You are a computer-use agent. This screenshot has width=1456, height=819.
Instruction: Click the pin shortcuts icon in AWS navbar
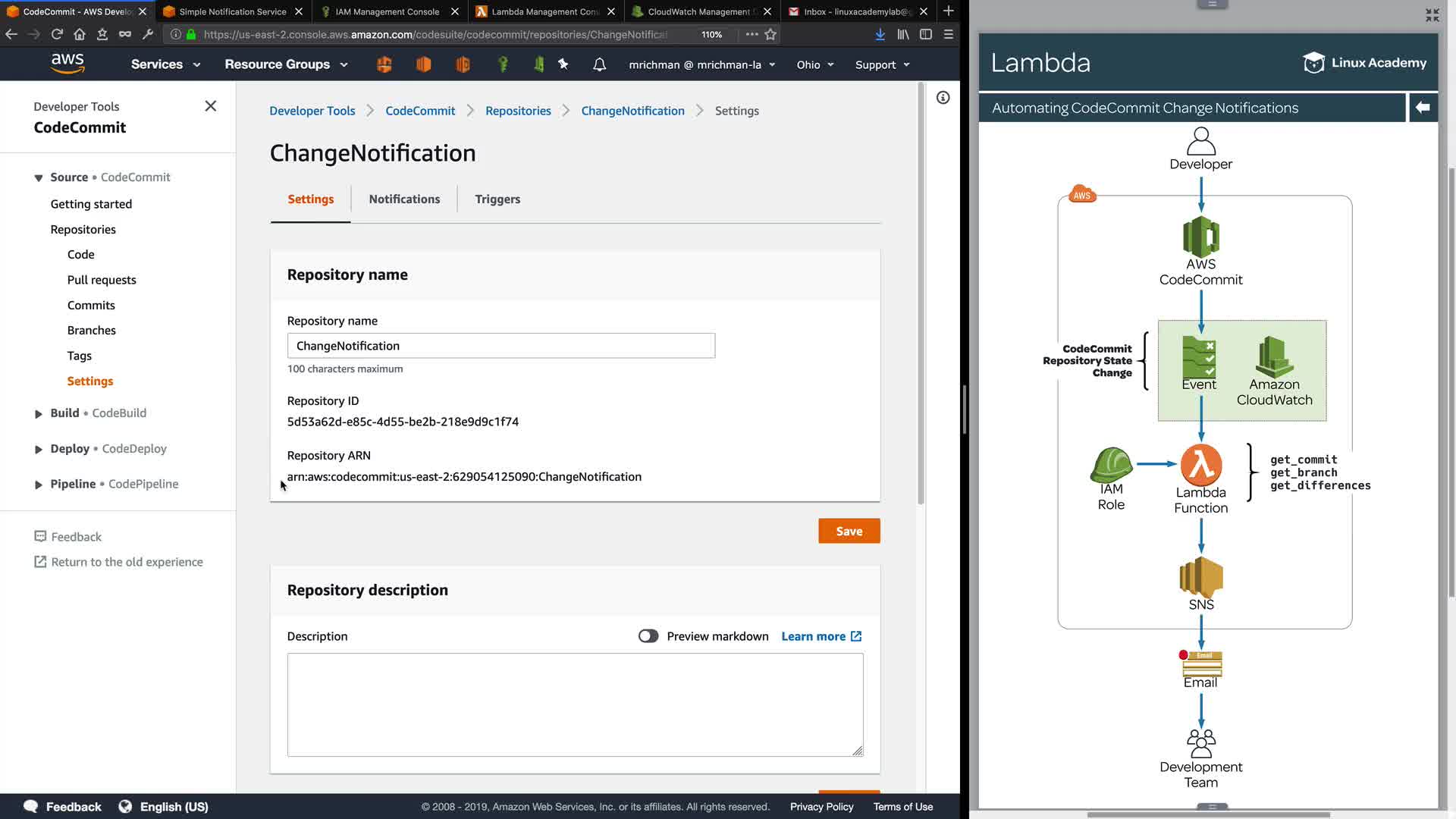[x=563, y=64]
